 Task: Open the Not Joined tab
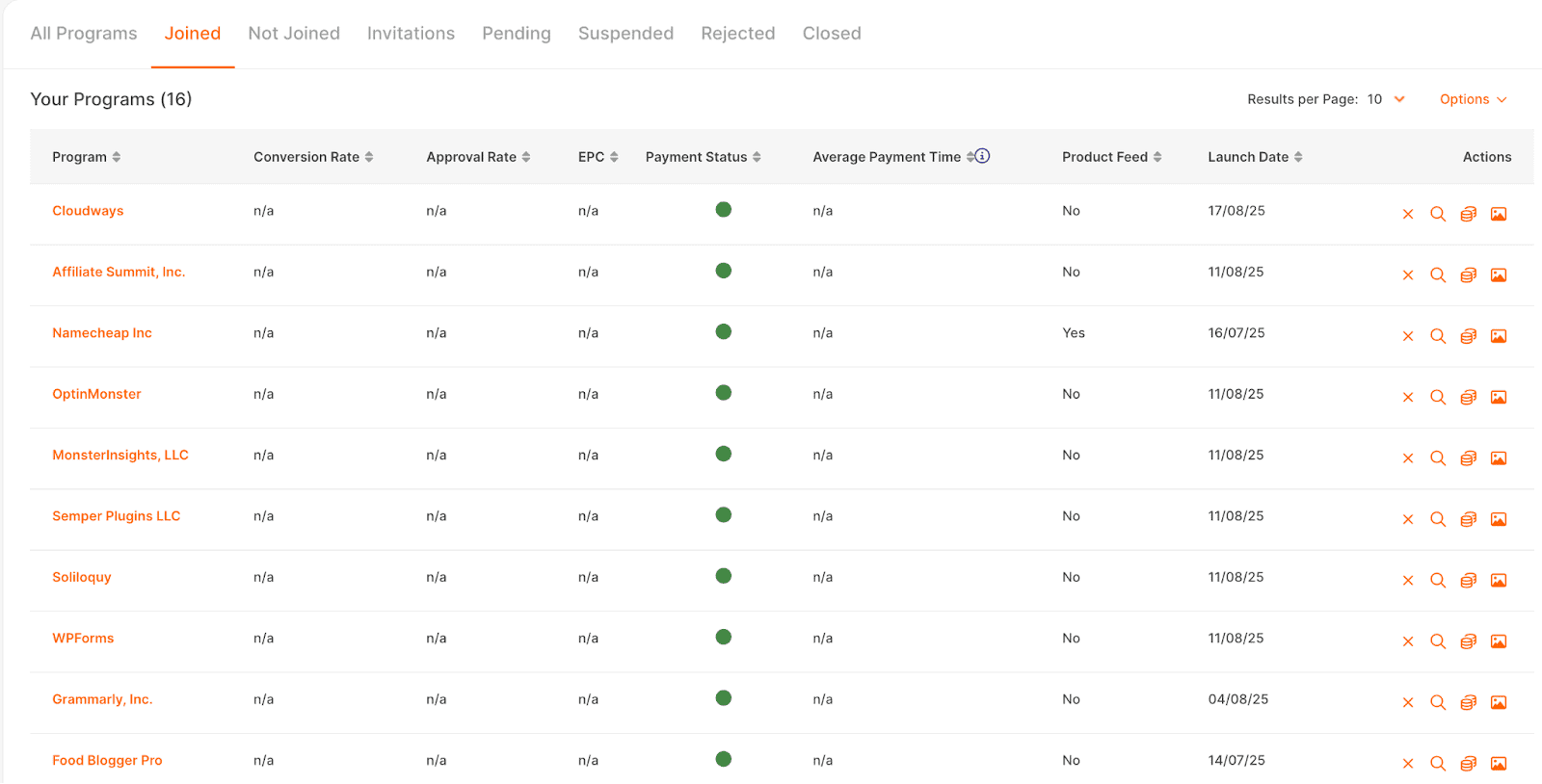point(294,34)
